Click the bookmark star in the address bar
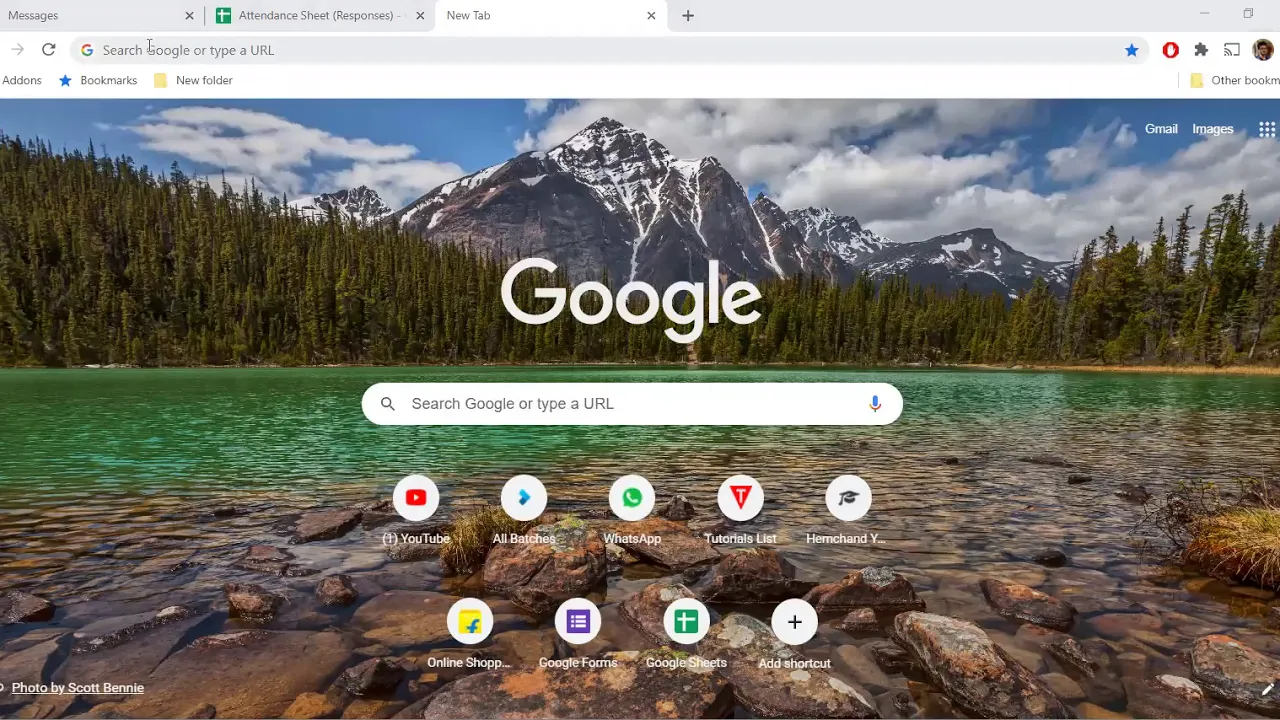 point(1131,50)
